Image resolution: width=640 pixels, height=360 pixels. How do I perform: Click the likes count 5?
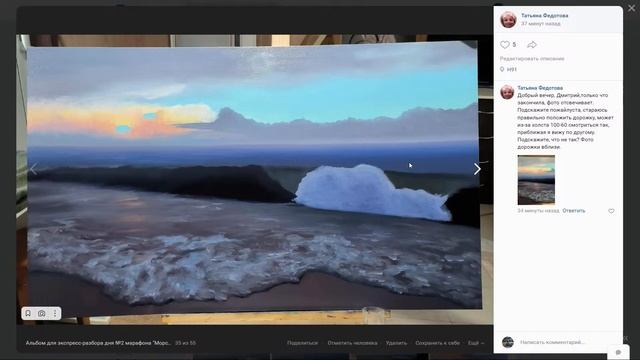pos(514,44)
